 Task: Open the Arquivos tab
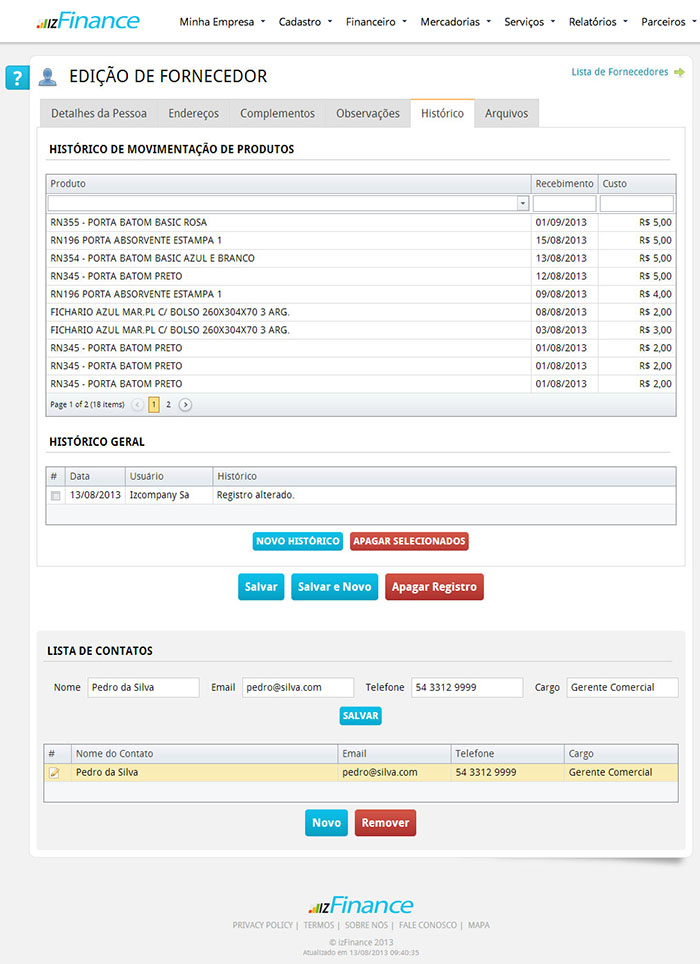coord(506,113)
